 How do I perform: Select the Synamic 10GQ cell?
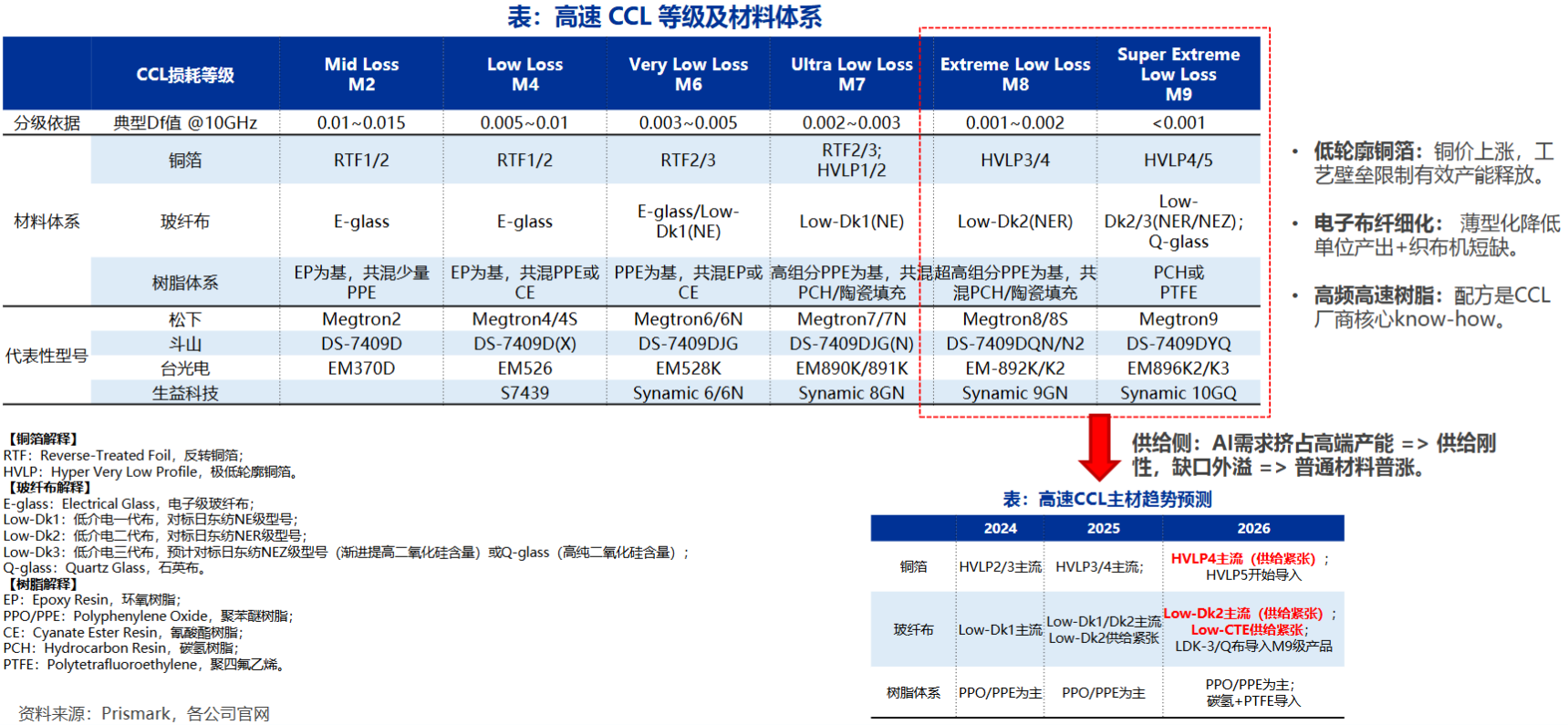[x=1178, y=393]
